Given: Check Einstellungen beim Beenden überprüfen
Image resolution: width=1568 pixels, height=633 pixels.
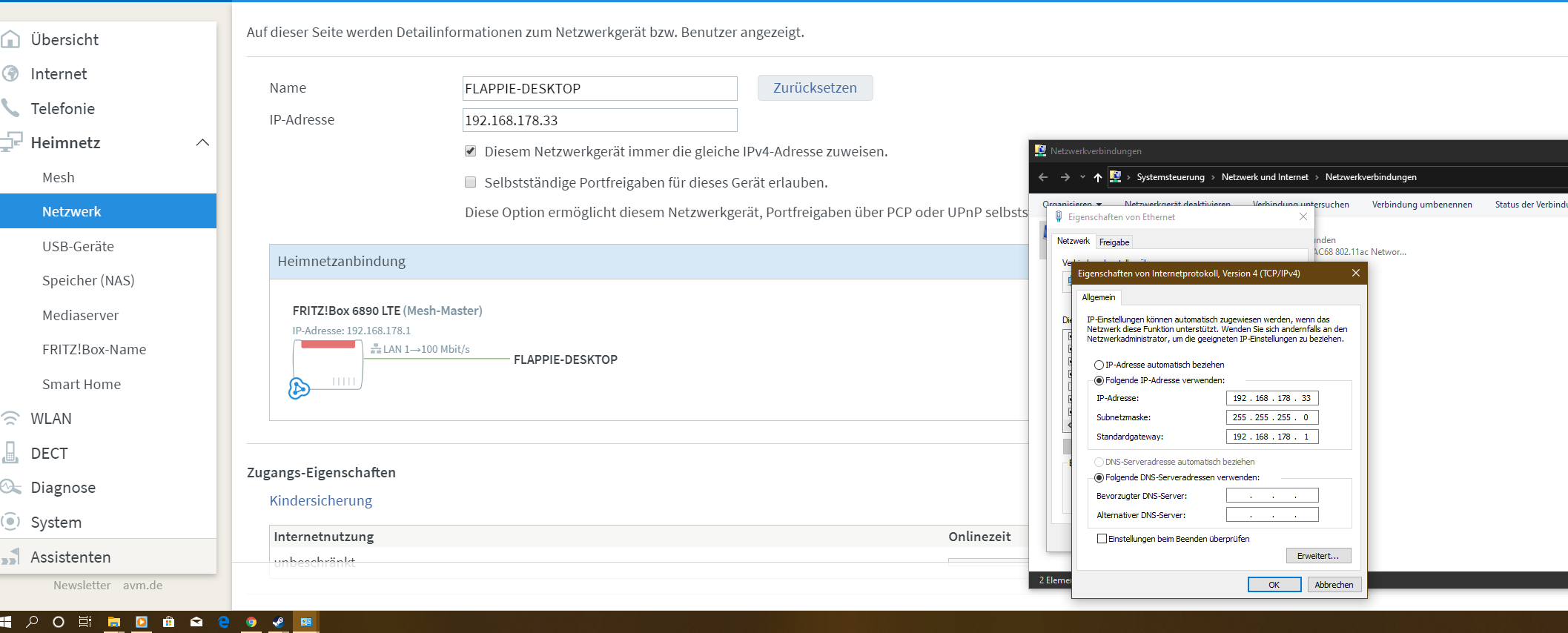Looking at the screenshot, I should pyautogui.click(x=1102, y=539).
